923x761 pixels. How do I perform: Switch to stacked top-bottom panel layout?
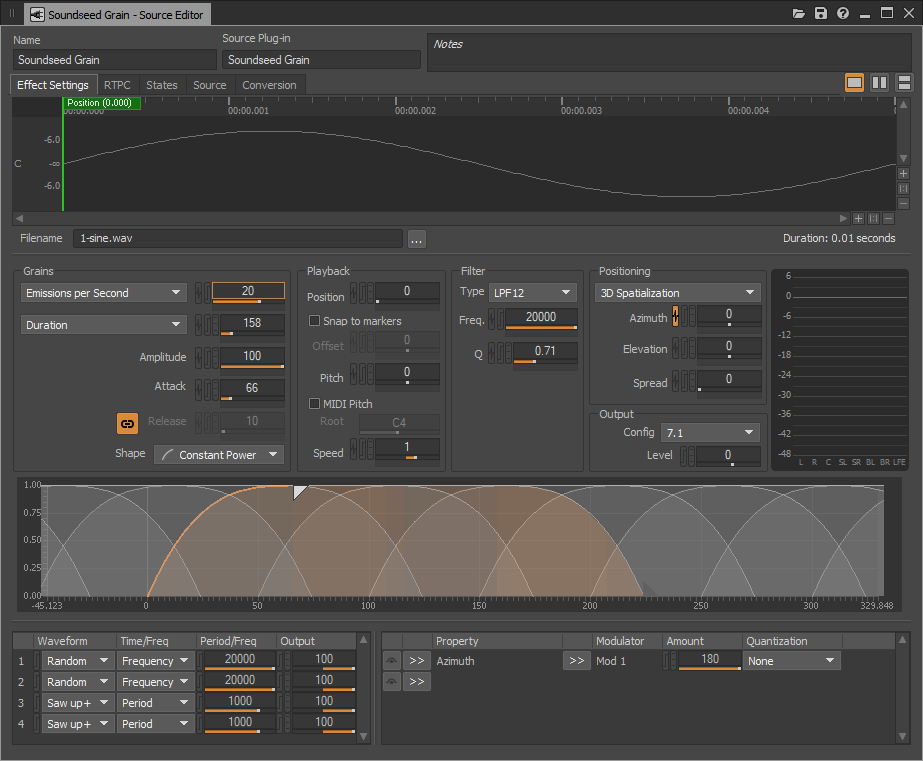(904, 83)
